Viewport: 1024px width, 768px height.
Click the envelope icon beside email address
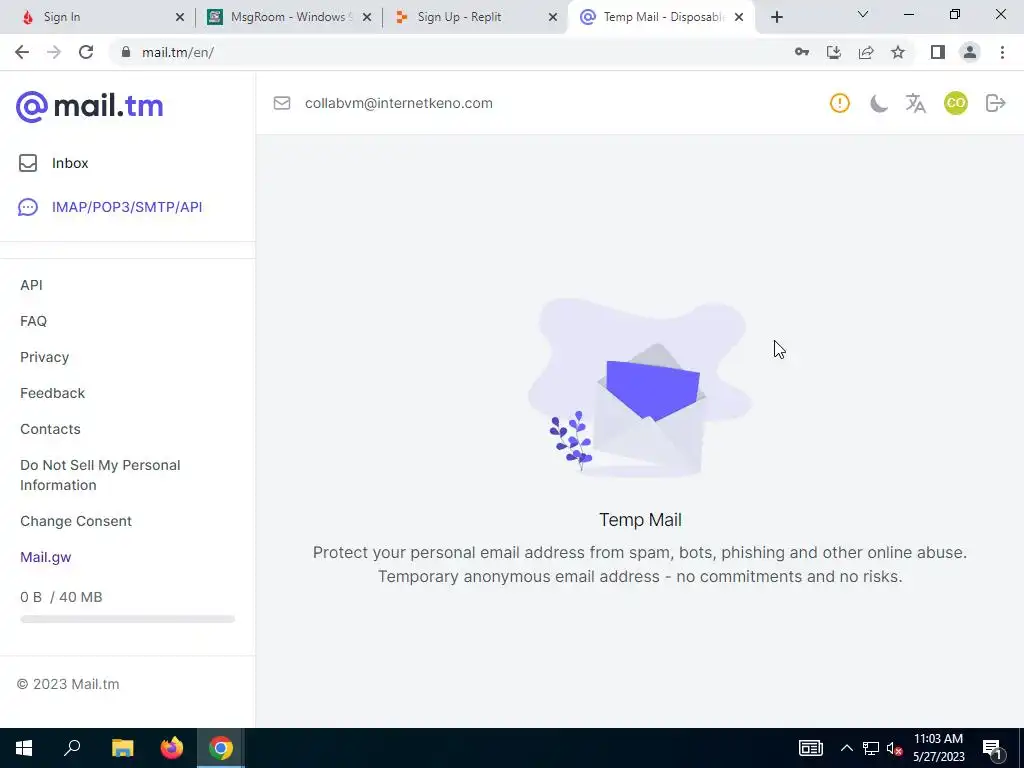282,103
